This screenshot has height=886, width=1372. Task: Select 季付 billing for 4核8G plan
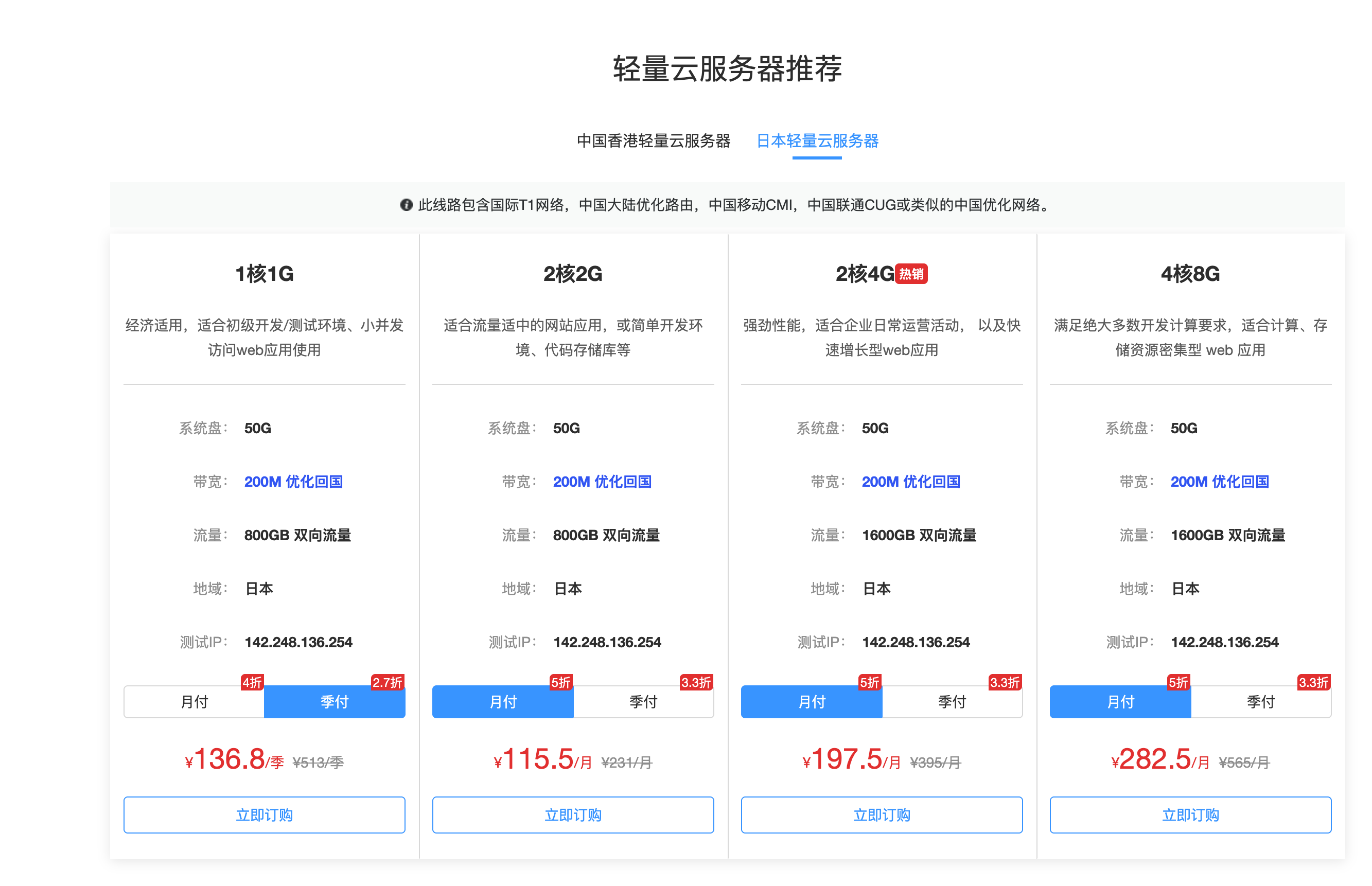click(1261, 701)
